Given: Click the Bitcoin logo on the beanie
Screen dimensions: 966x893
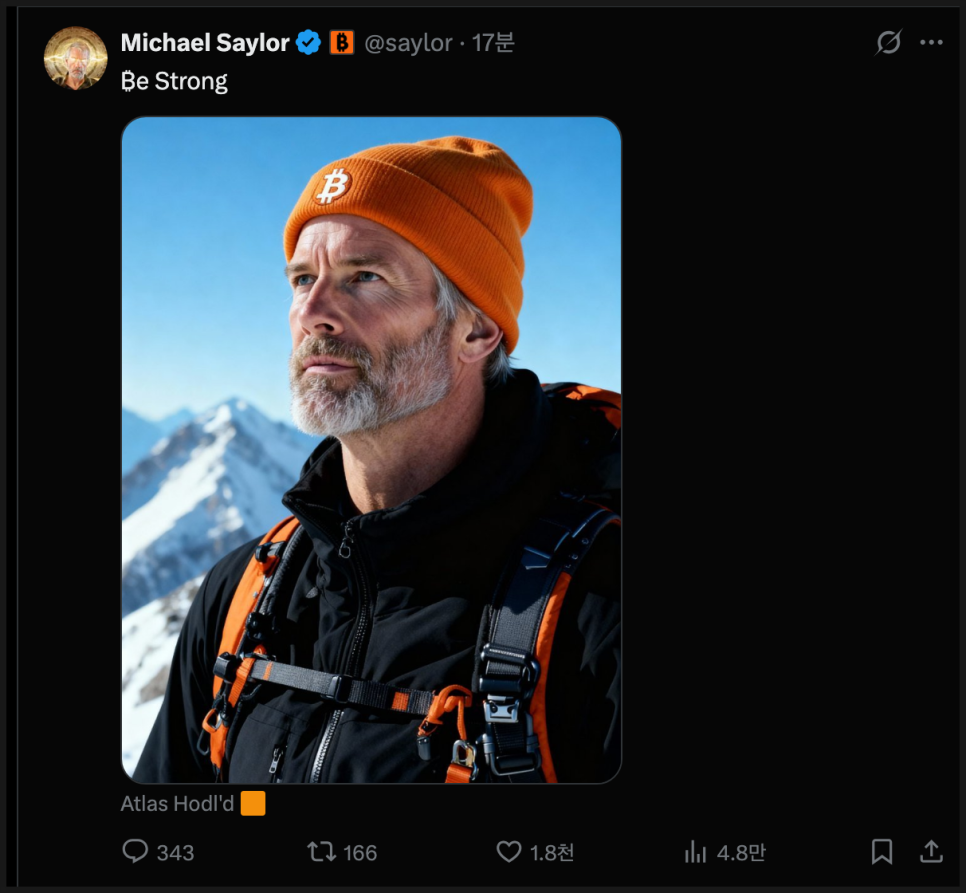Looking at the screenshot, I should point(333,185).
